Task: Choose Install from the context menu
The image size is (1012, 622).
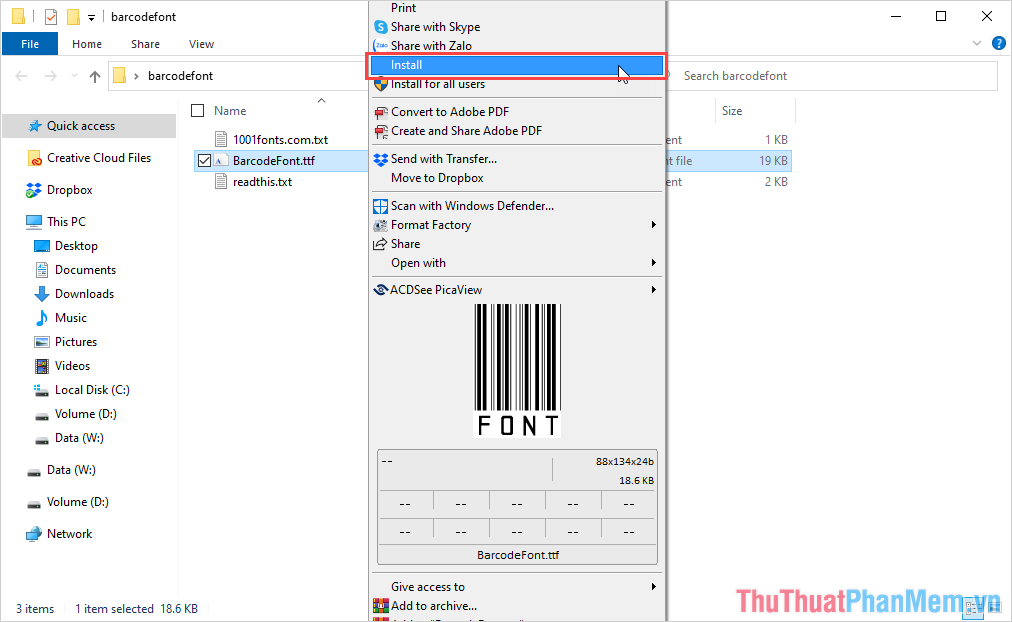Action: tap(407, 65)
